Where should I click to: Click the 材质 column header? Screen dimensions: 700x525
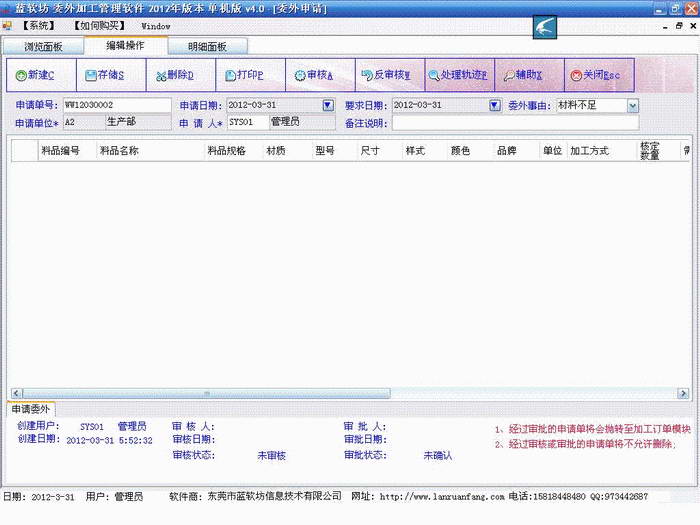[288, 151]
